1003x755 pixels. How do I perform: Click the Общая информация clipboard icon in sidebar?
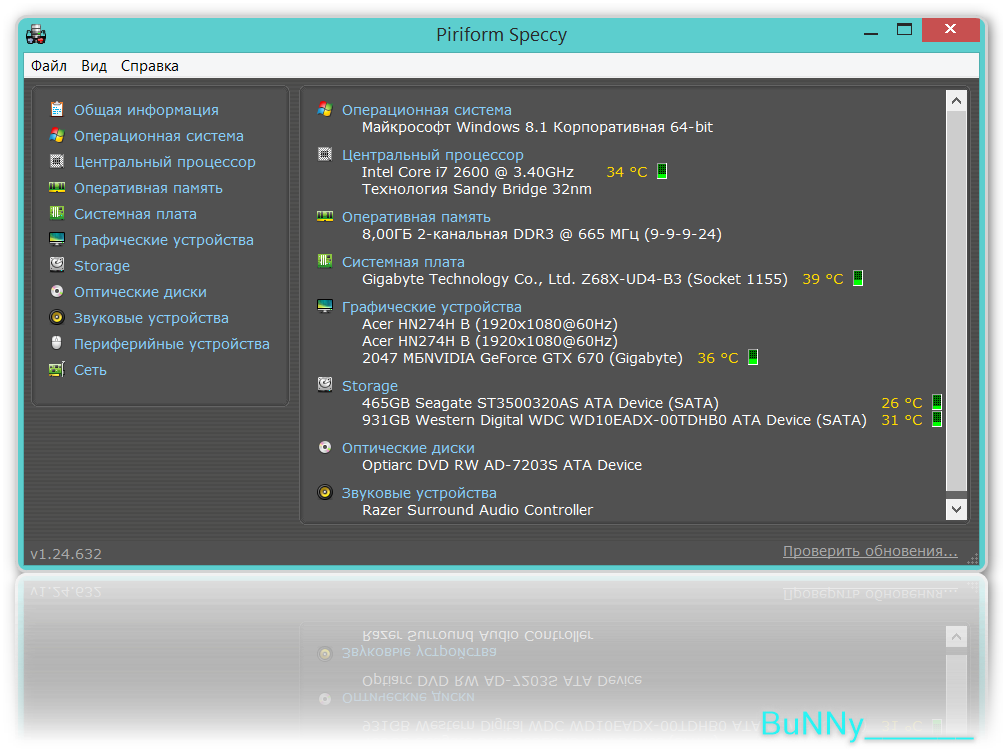point(57,109)
